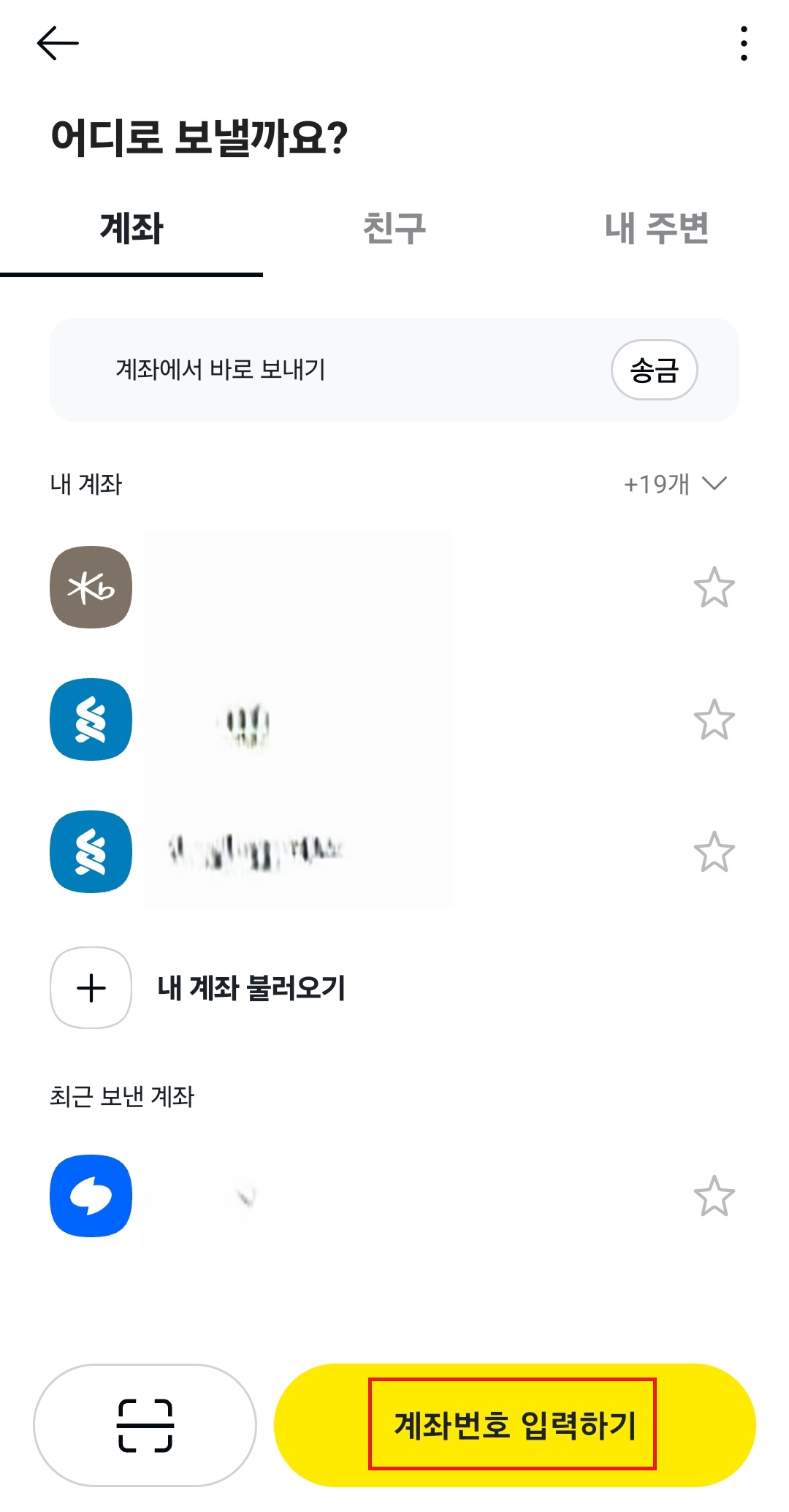
Task: Tap the 내 계좌 불러오기 link
Action: (x=251, y=988)
